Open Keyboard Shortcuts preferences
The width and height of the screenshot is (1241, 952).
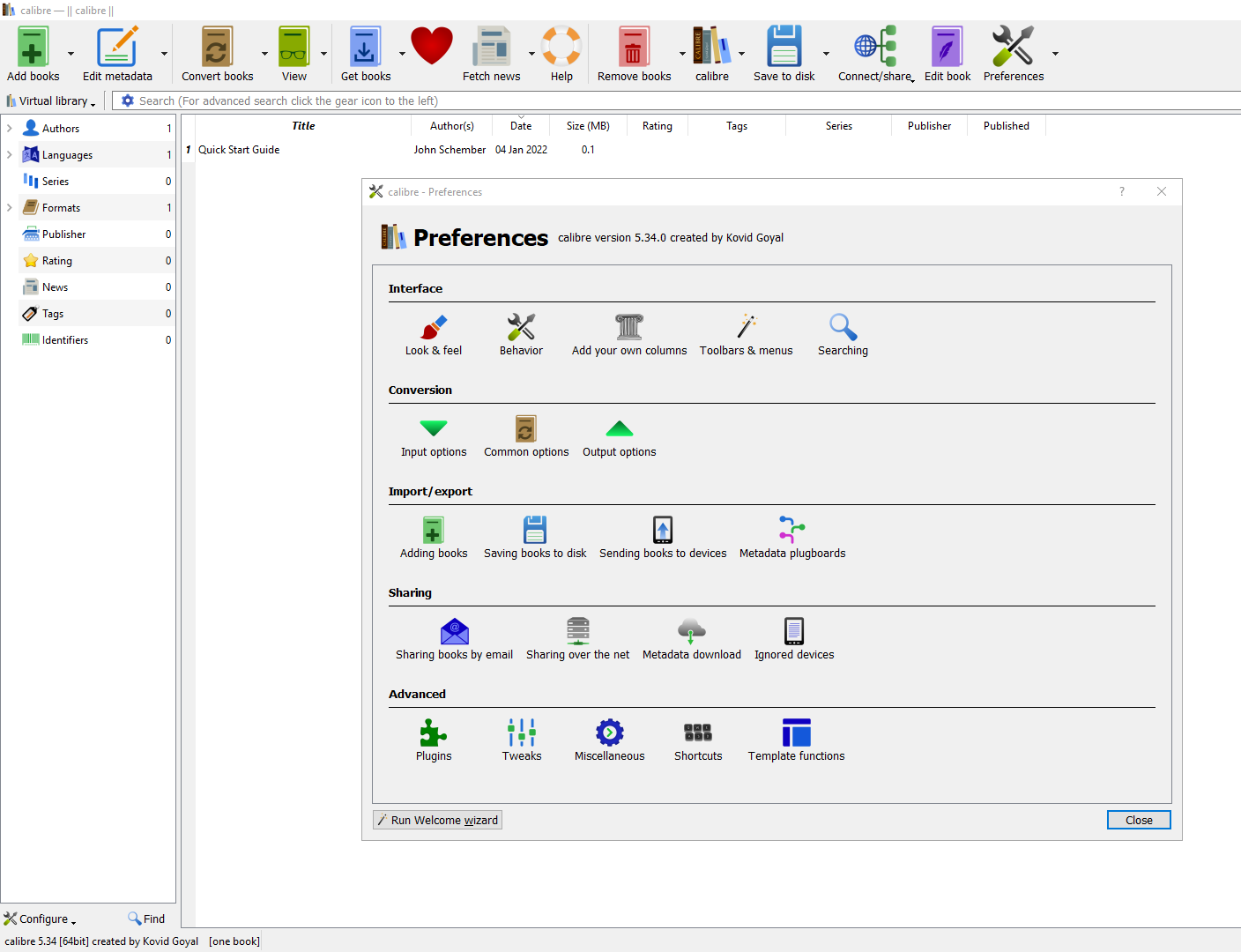(x=697, y=740)
